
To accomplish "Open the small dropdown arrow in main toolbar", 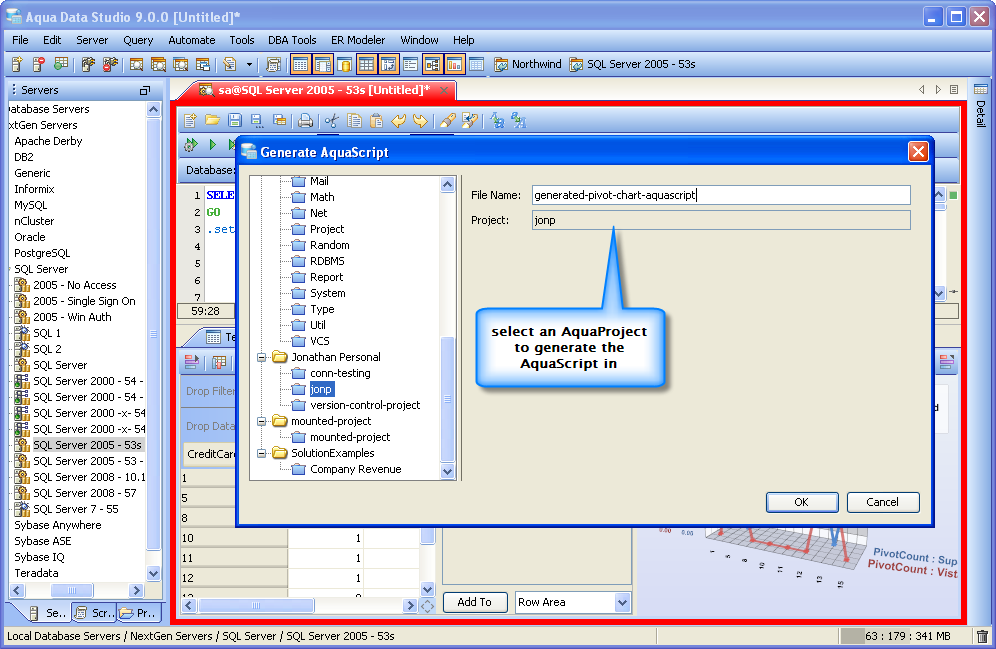I will pos(249,64).
